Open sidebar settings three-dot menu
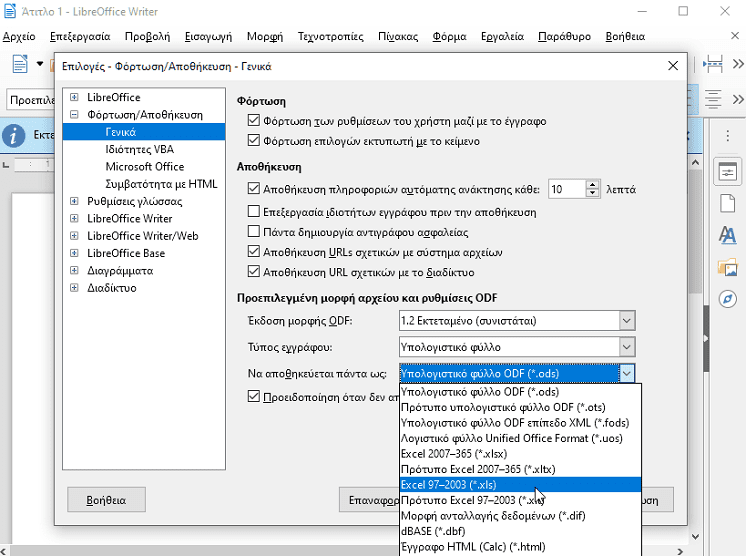746x556 pixels. coord(727,136)
